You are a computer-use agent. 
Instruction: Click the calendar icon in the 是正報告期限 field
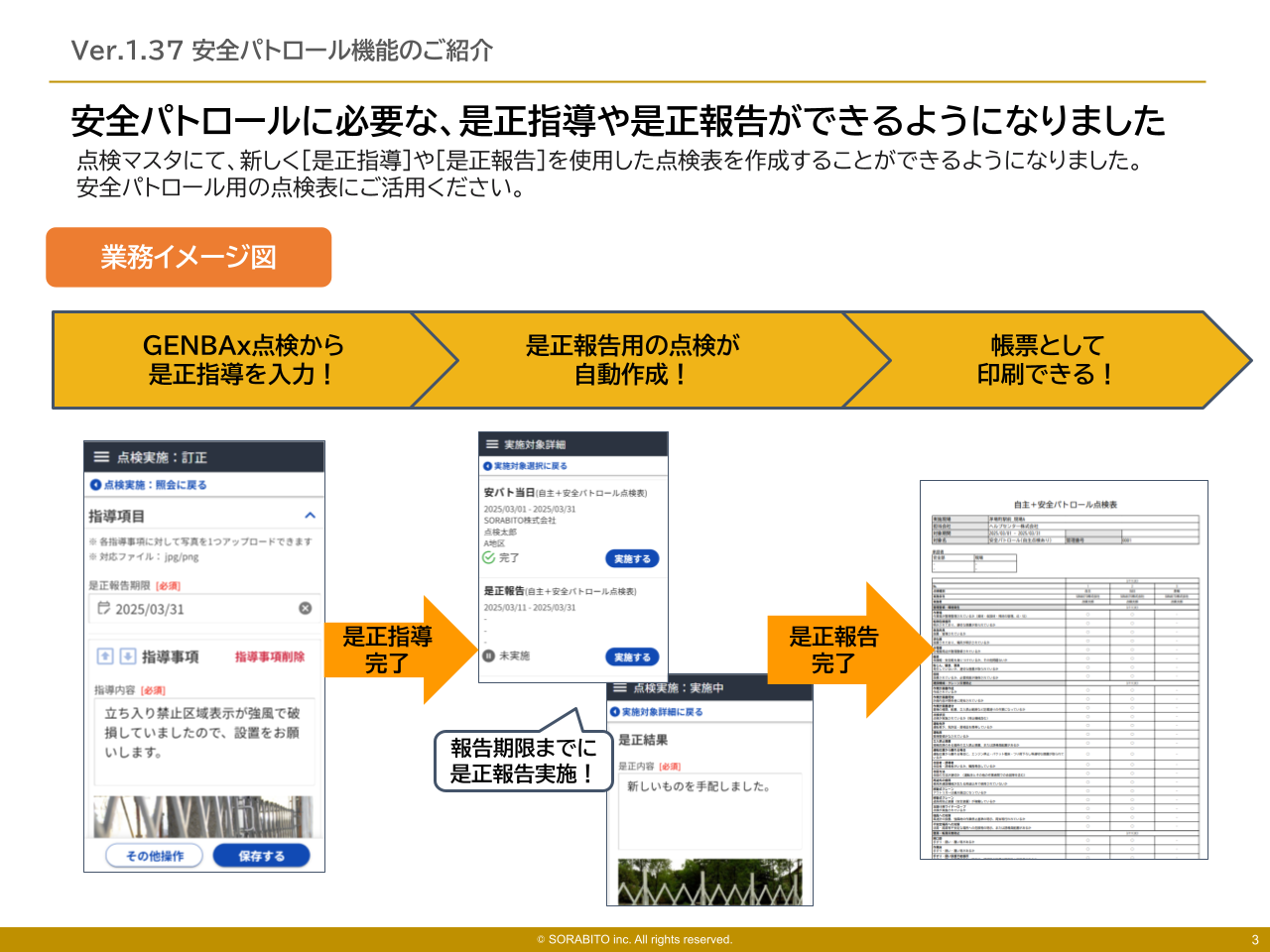[x=103, y=609]
